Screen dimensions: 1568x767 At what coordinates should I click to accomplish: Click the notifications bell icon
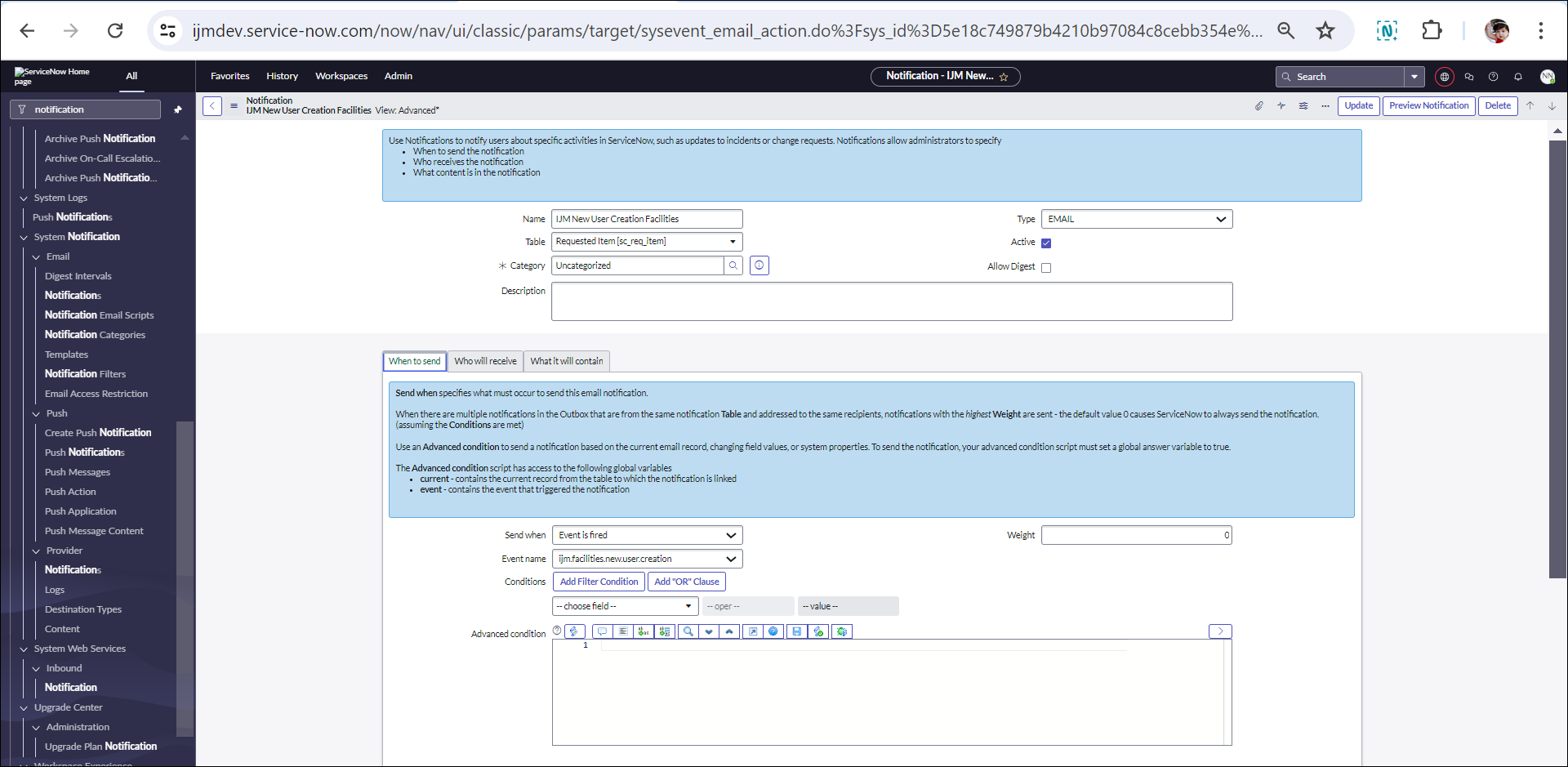point(1518,77)
